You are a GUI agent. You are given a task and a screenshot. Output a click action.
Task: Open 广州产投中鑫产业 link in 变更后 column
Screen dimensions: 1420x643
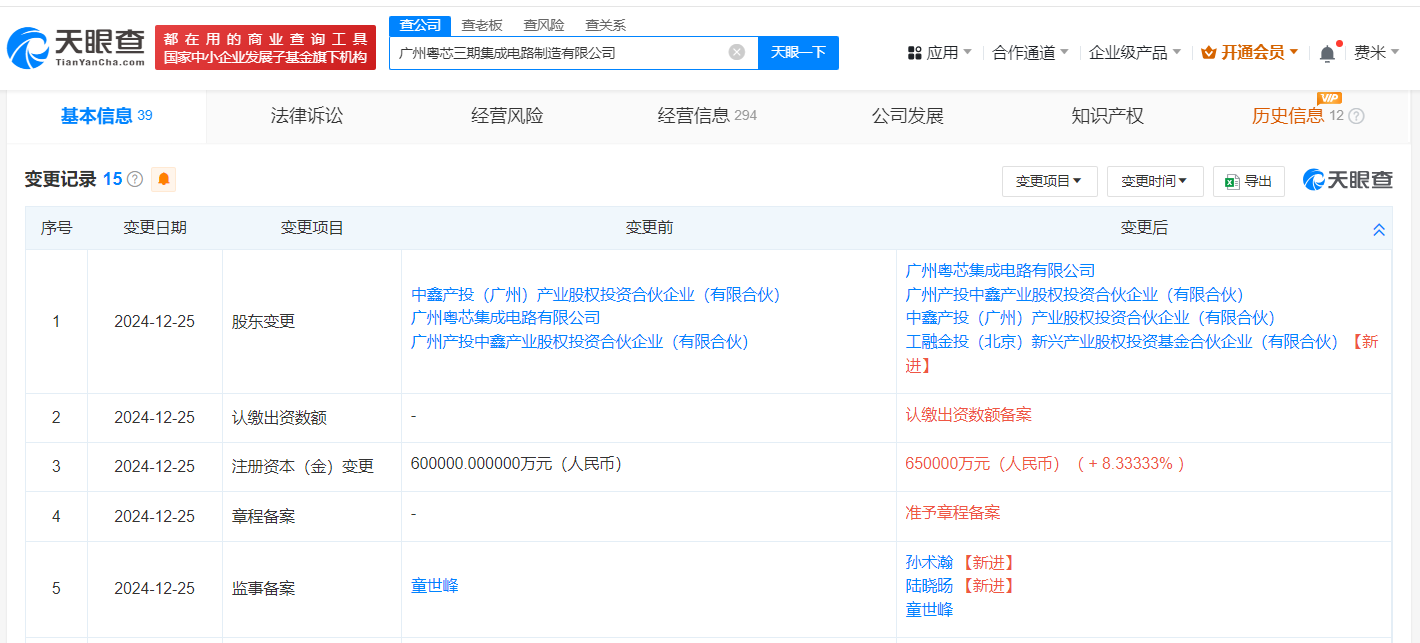(1074, 295)
